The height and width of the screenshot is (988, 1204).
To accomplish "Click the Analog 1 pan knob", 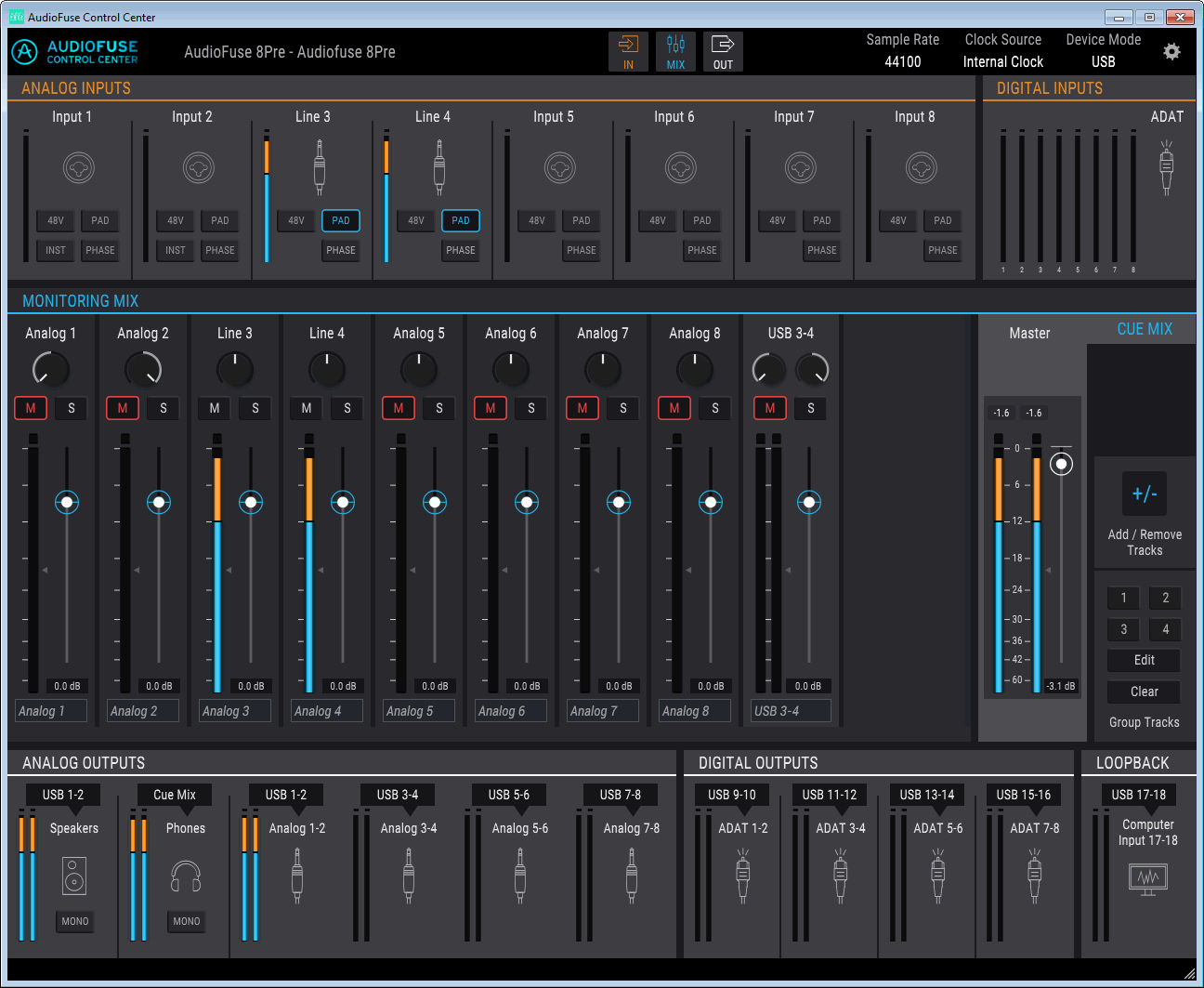I will click(51, 370).
